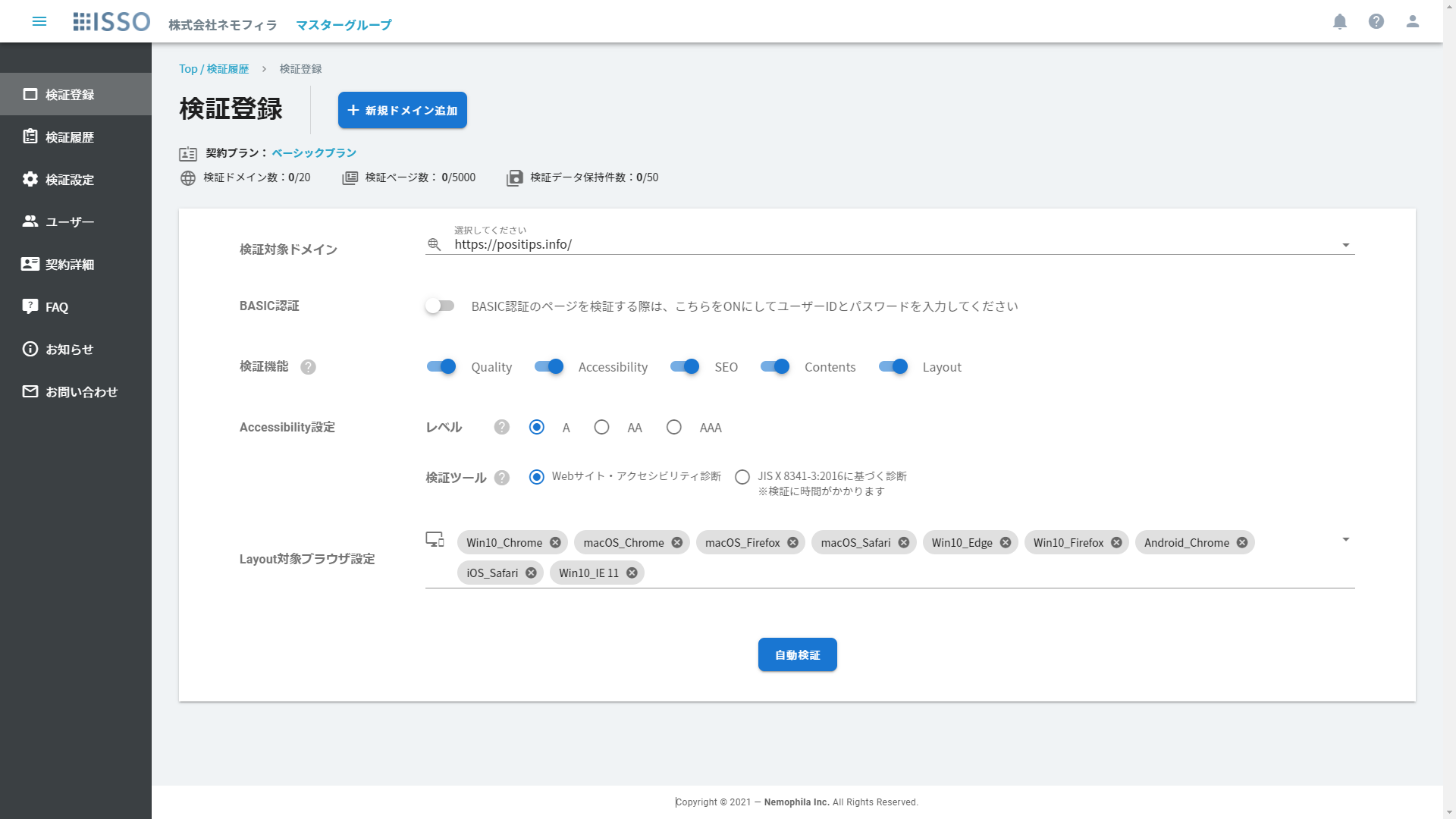Screen dimensions: 1456x819
Task: Open 検証設定 in the sidebar
Action: tap(76, 180)
